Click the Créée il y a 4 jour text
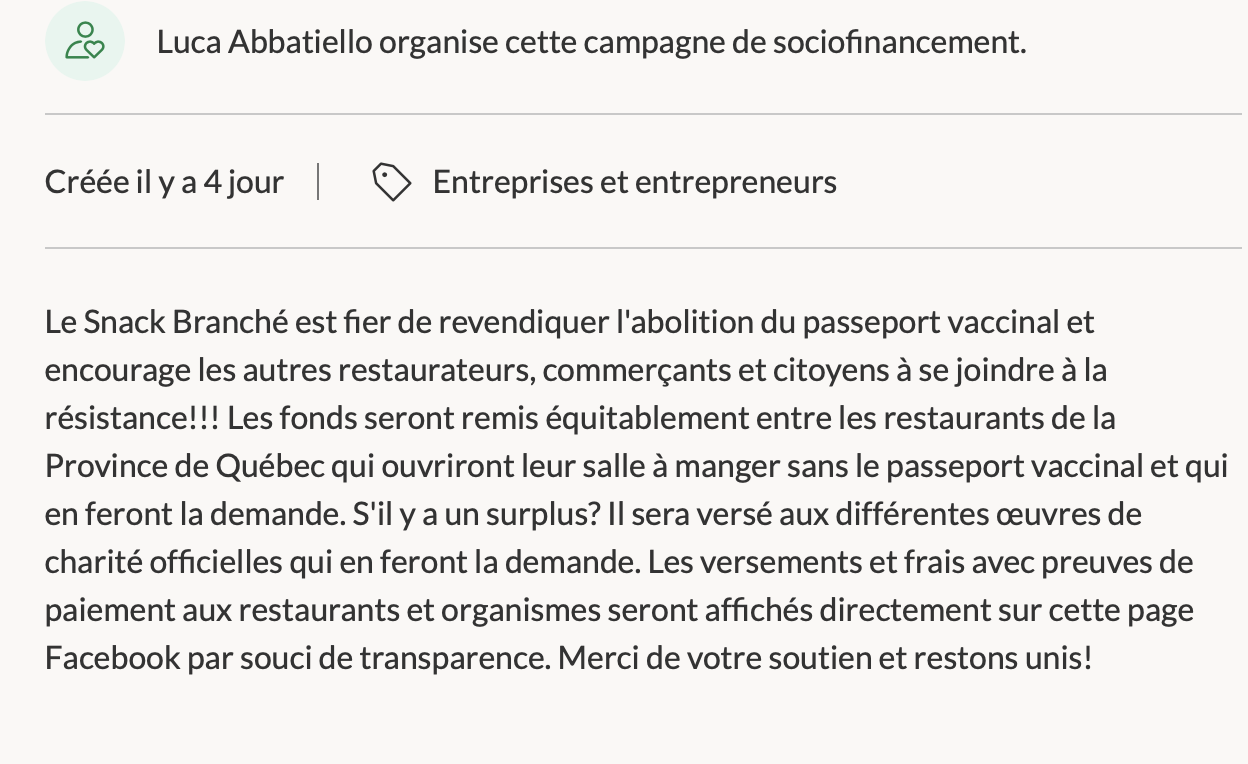 click(164, 182)
